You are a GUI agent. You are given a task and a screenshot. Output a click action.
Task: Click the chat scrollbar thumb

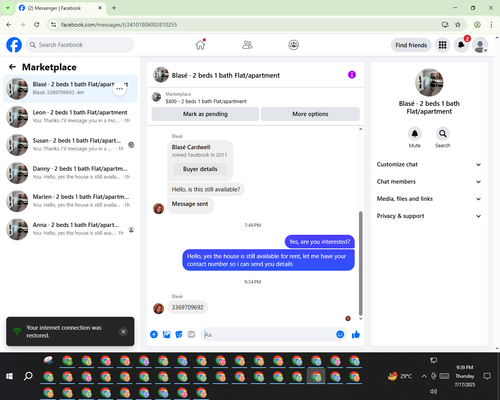pos(360,263)
